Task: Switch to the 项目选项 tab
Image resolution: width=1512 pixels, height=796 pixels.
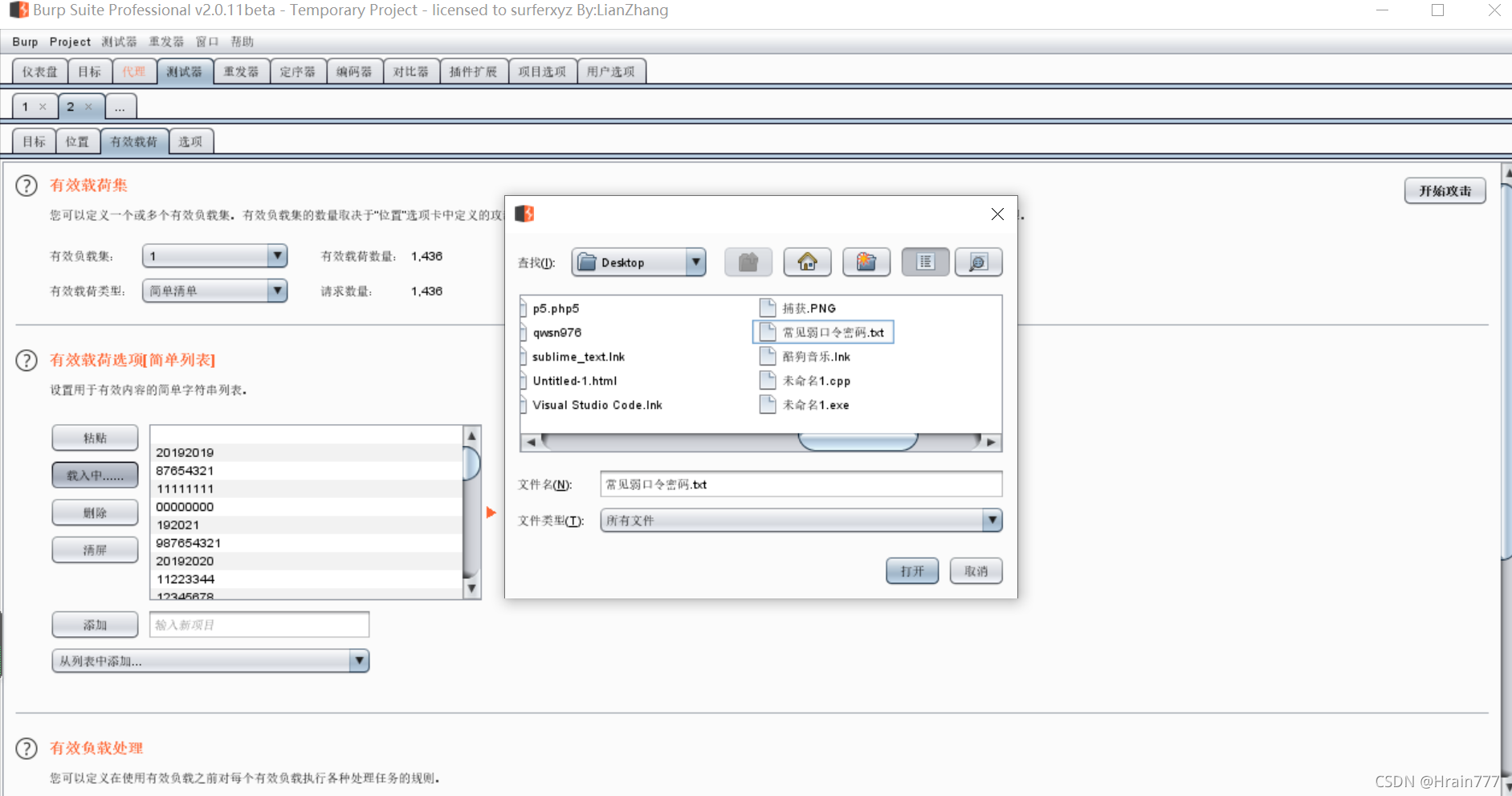Action: [x=542, y=71]
